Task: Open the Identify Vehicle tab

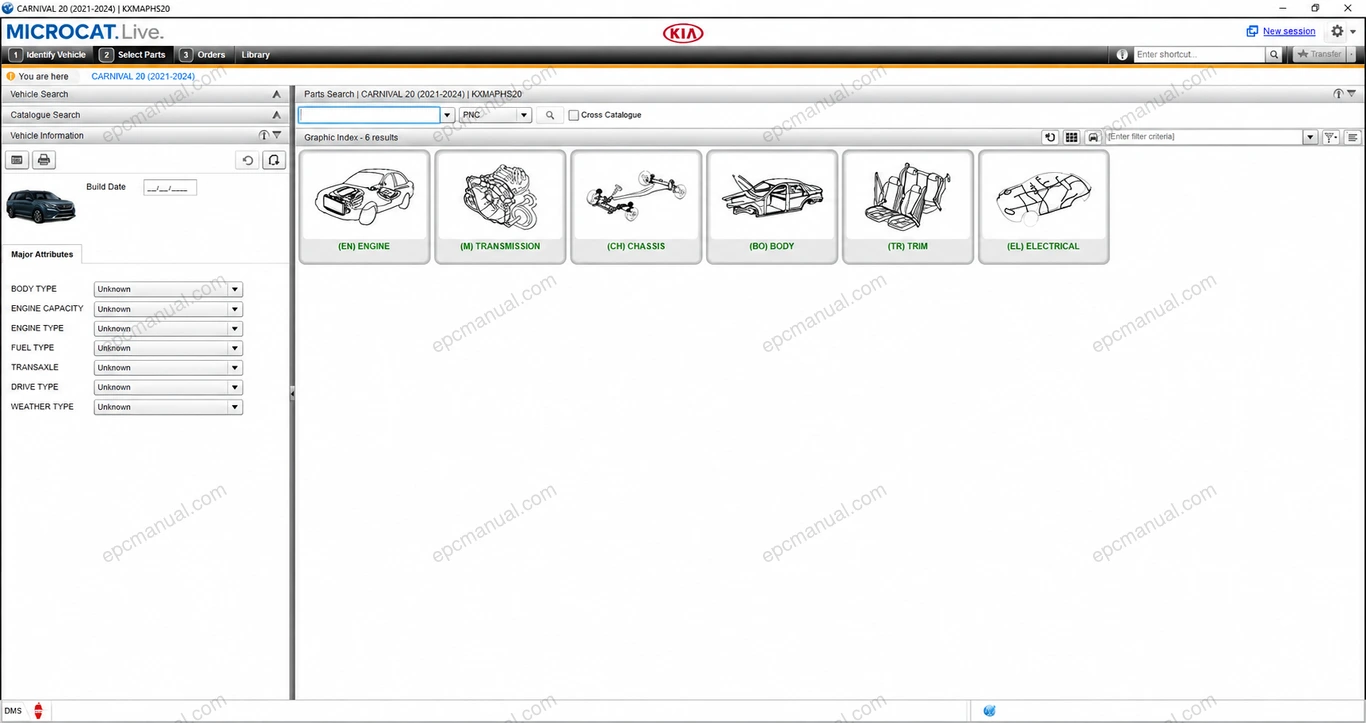Action: 48,55
